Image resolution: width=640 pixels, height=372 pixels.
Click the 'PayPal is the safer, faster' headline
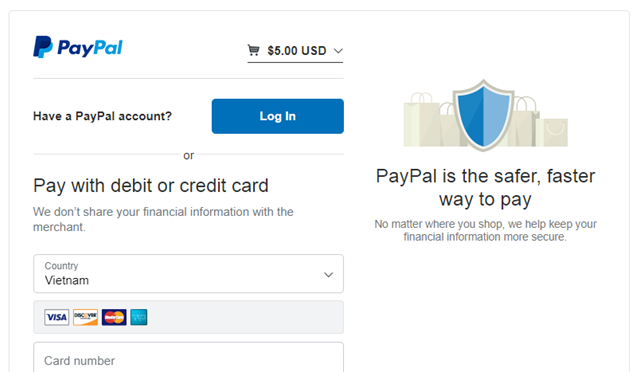point(485,176)
